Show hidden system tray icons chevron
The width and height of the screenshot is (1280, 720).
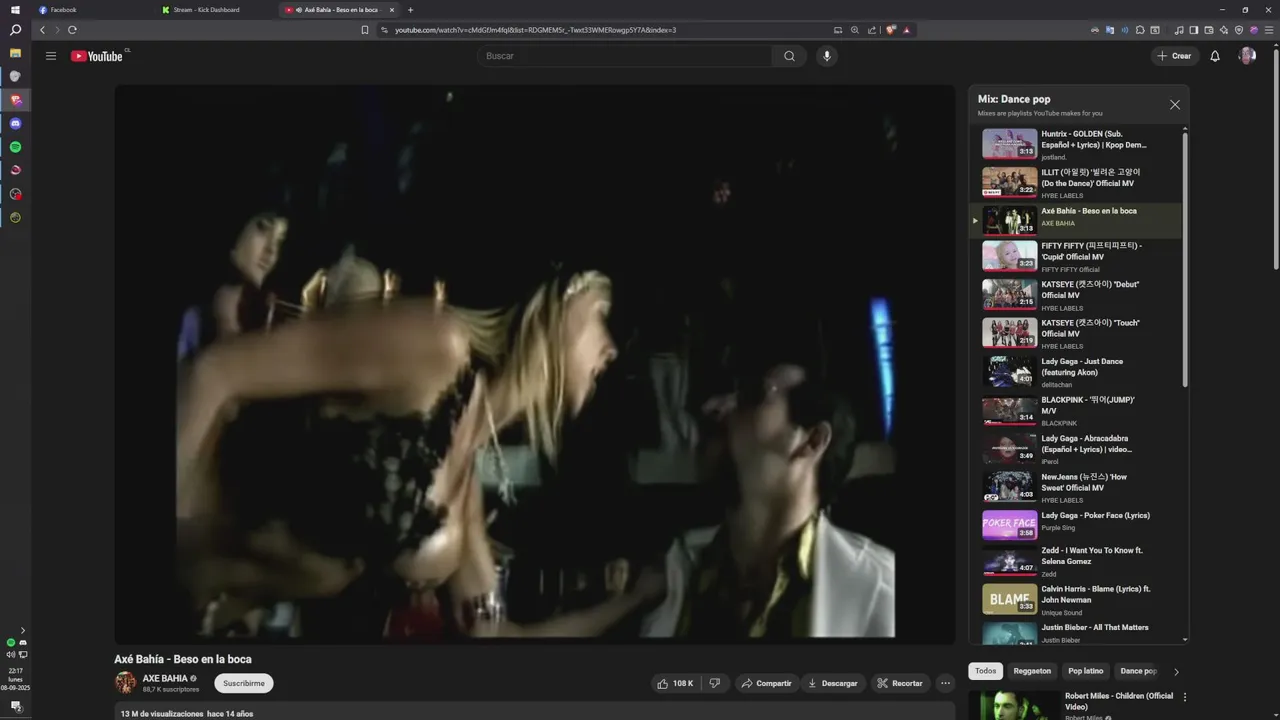tap(23, 630)
